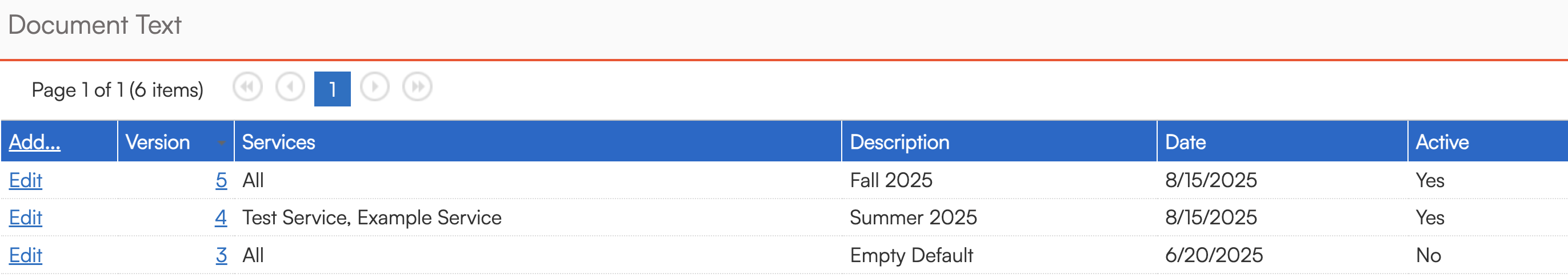
Task: Click the Empty Default description cell
Action: (911, 256)
